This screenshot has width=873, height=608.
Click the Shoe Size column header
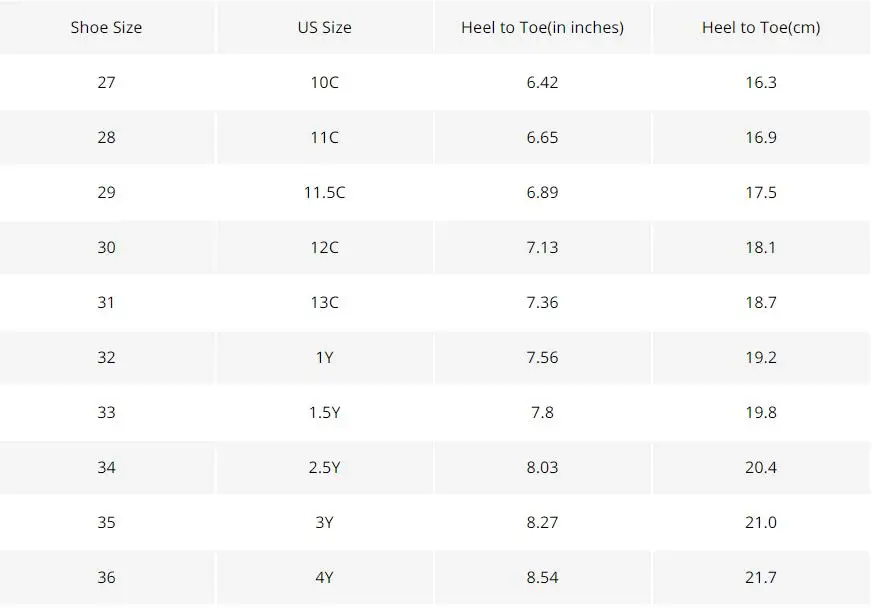pyautogui.click(x=106, y=27)
